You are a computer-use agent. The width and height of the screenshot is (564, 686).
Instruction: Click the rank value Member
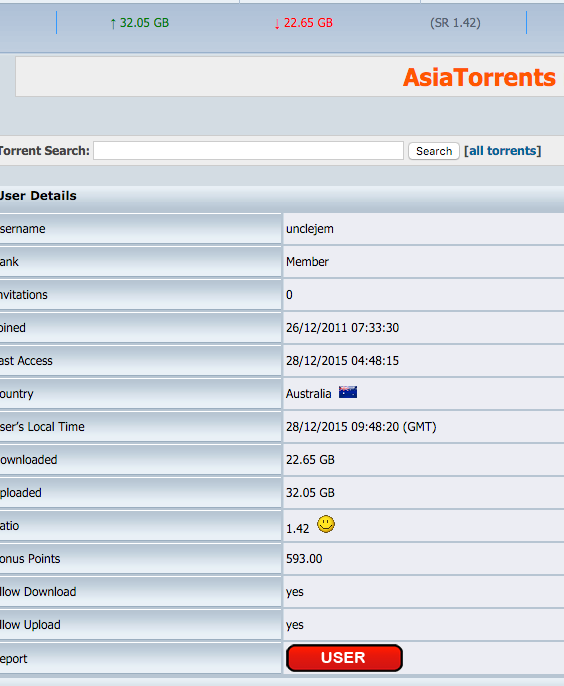(307, 262)
